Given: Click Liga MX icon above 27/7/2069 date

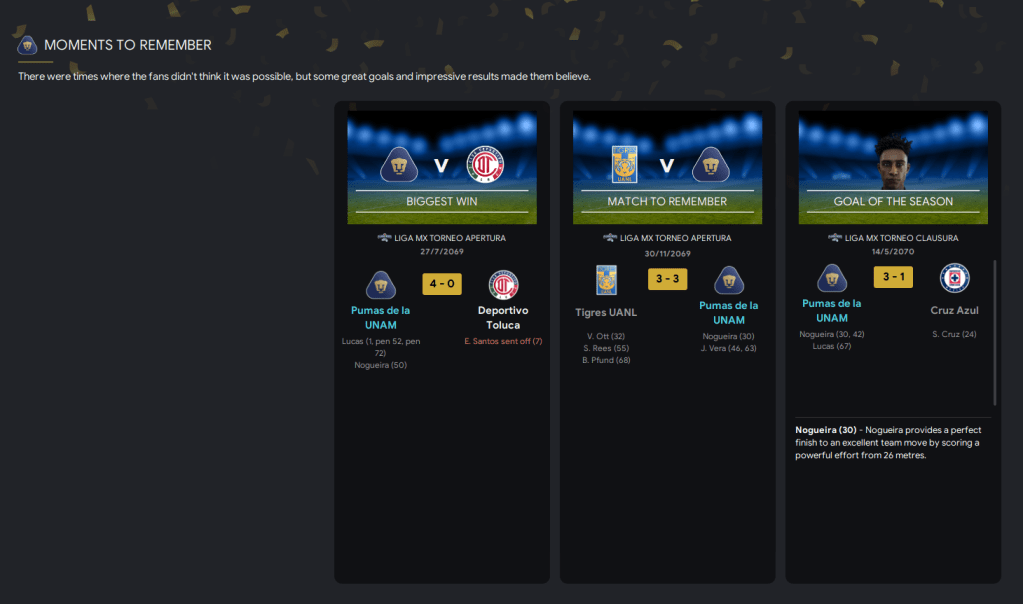Looking at the screenshot, I should [x=384, y=238].
